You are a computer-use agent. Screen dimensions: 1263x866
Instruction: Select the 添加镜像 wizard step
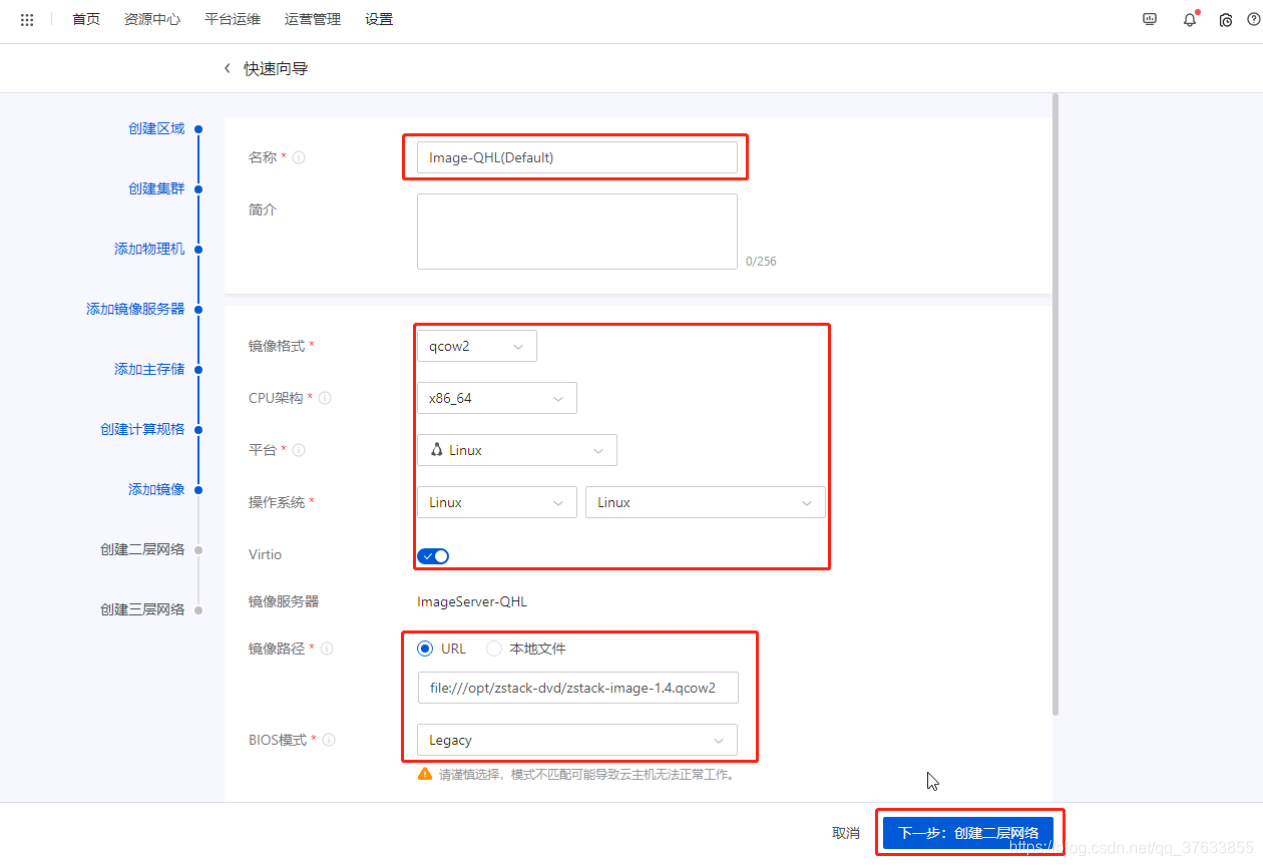[x=156, y=489]
